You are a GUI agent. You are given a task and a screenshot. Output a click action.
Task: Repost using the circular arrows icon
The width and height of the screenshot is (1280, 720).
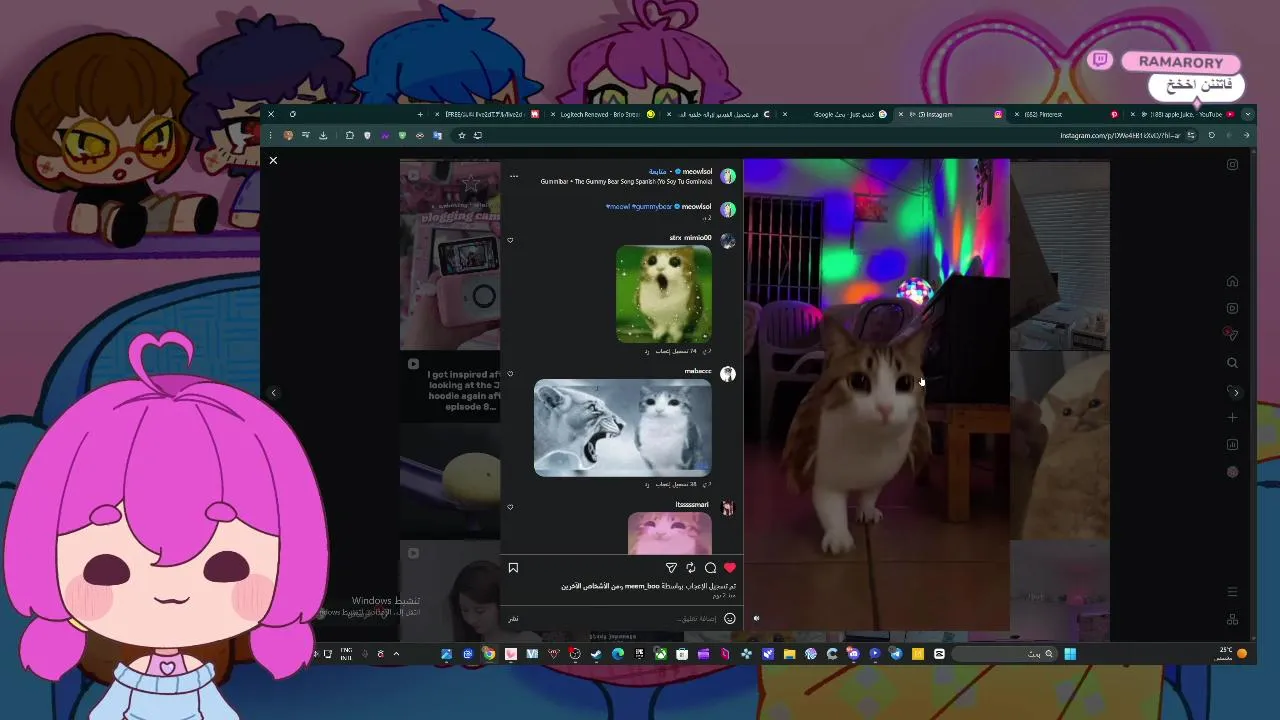coord(691,568)
